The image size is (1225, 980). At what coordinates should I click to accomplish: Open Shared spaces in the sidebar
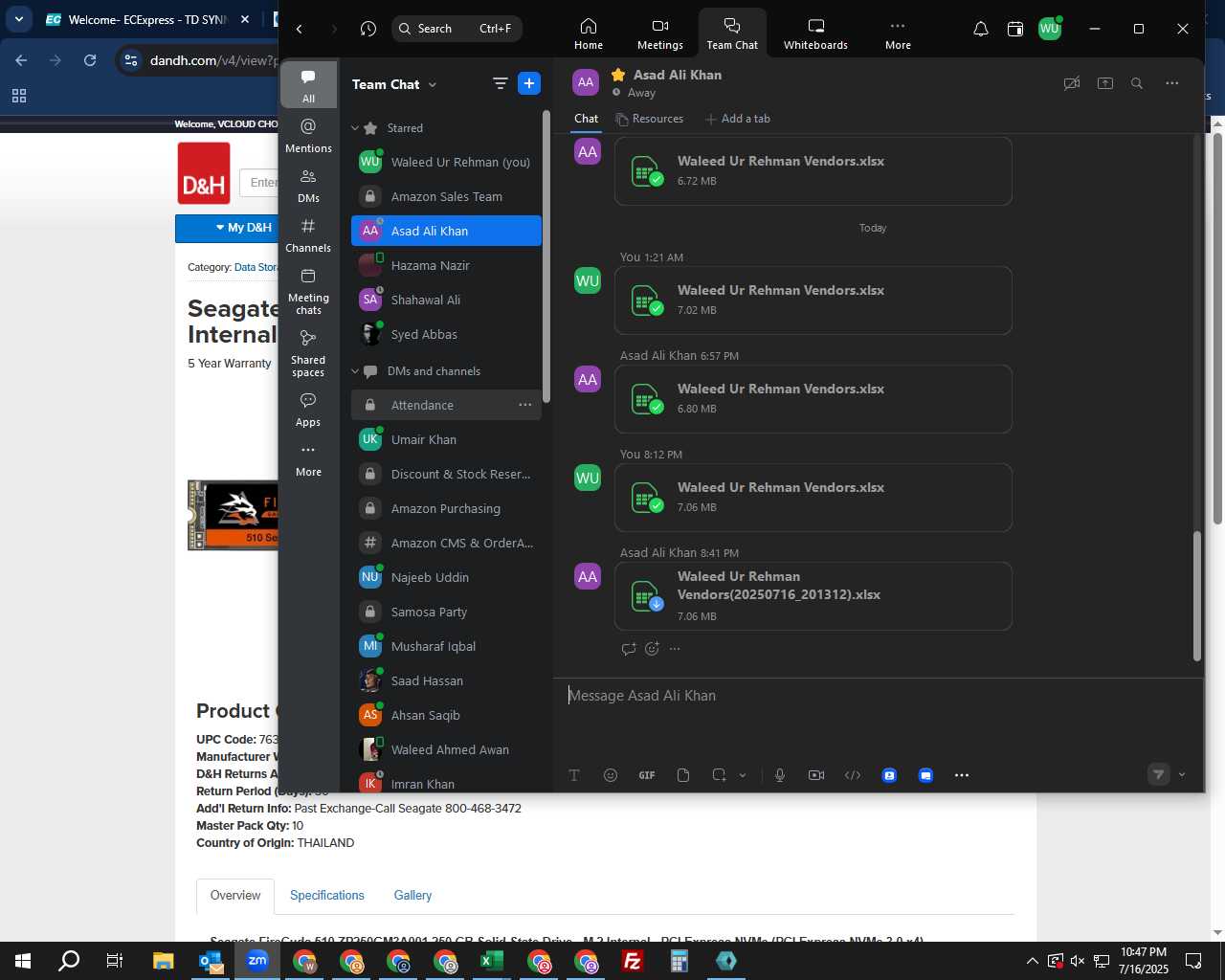pyautogui.click(x=308, y=353)
